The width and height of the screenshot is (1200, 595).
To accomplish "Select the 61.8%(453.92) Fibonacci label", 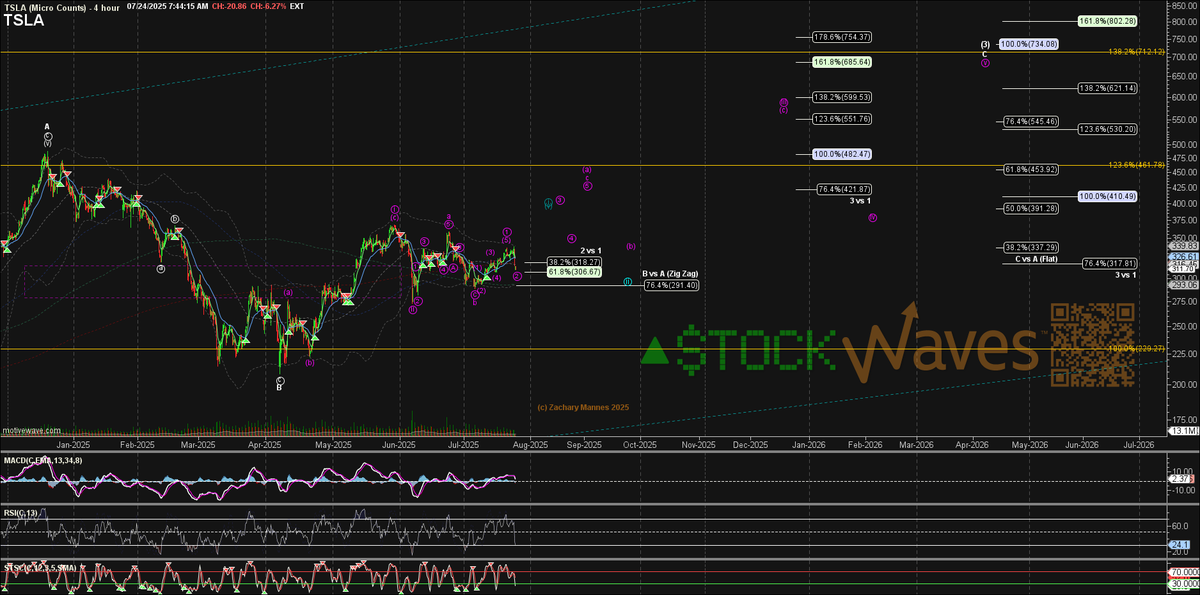I will [1029, 169].
